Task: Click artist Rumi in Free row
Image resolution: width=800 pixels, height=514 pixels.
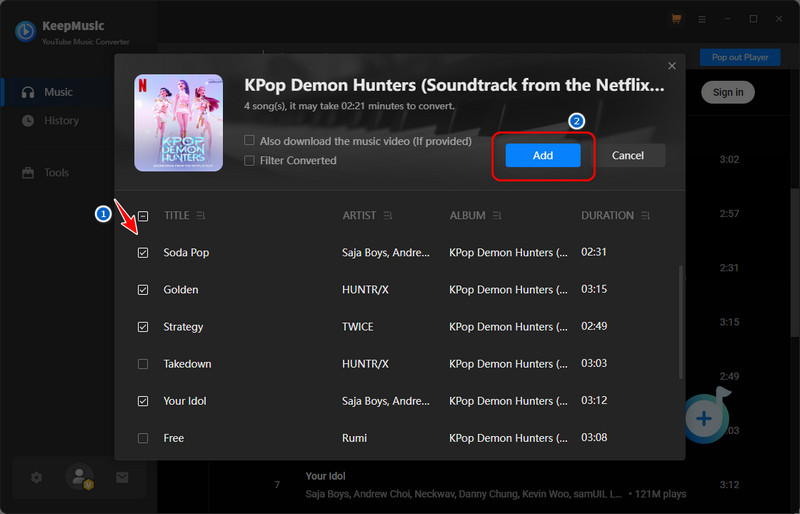Action: (355, 438)
